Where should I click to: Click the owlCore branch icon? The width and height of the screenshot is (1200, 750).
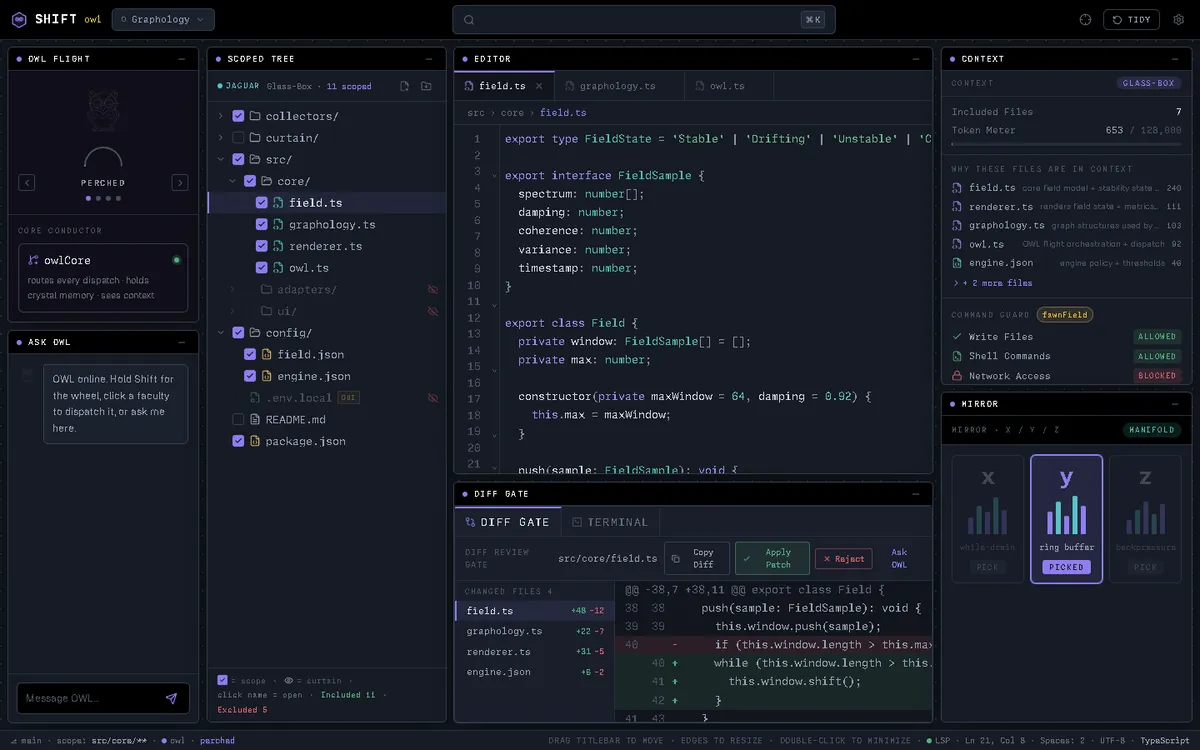[x=33, y=260]
